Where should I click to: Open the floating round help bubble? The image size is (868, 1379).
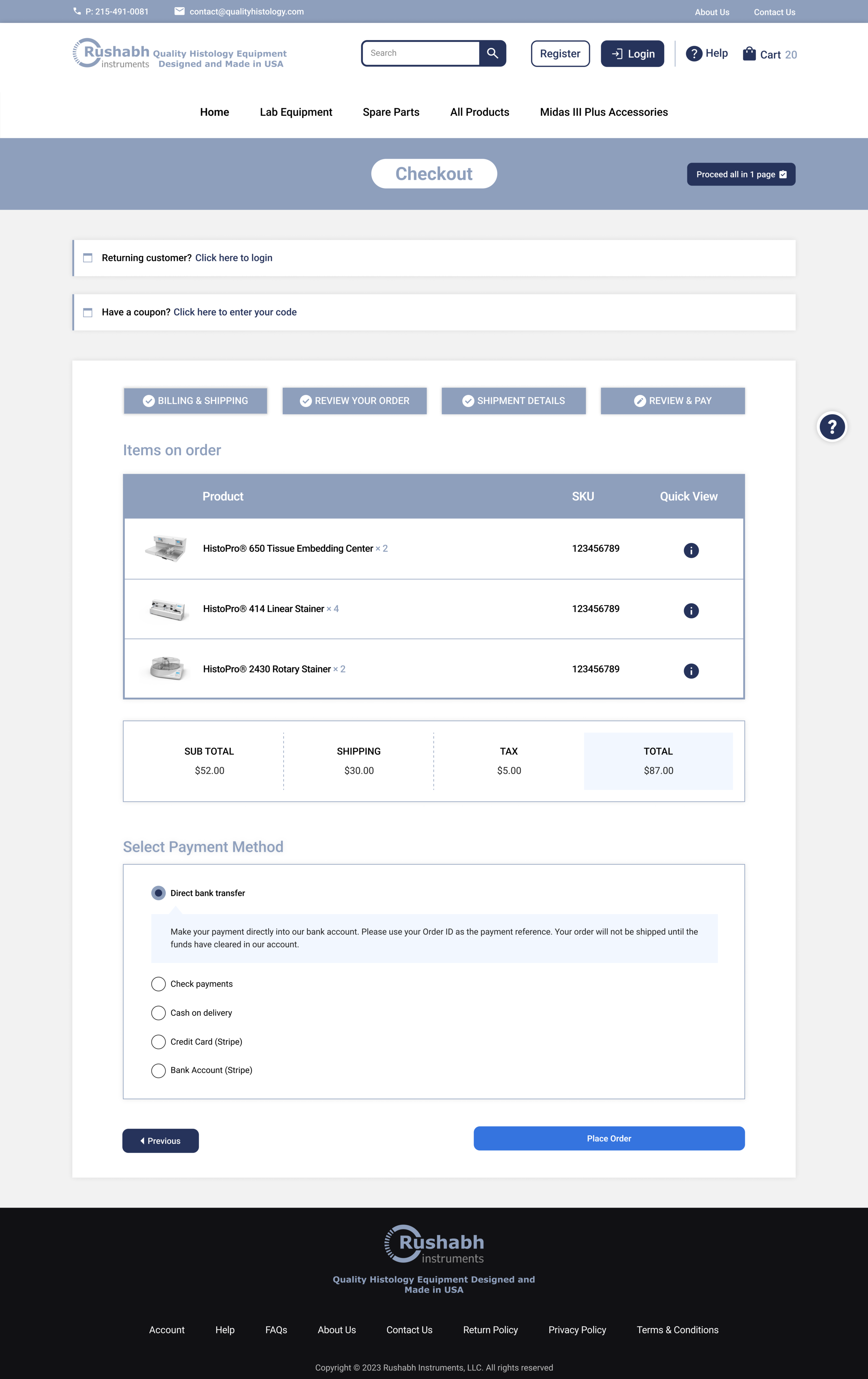coord(831,427)
